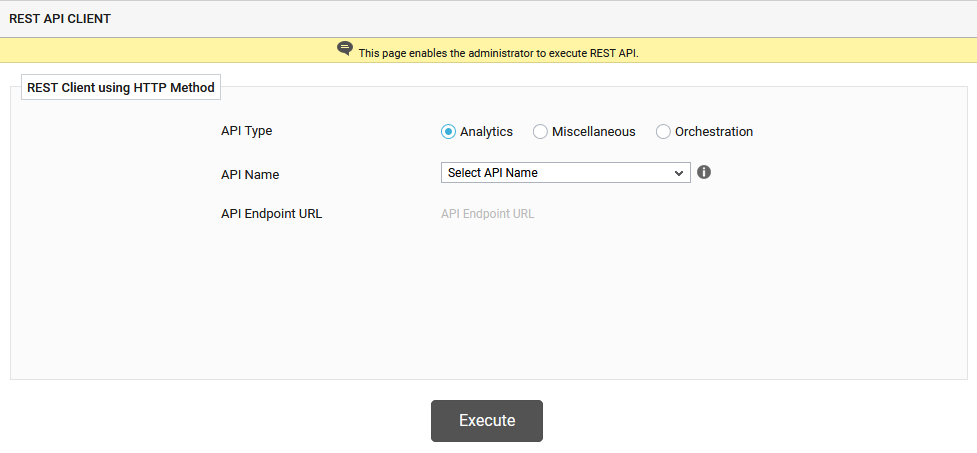Click the API Type label

tap(247, 131)
